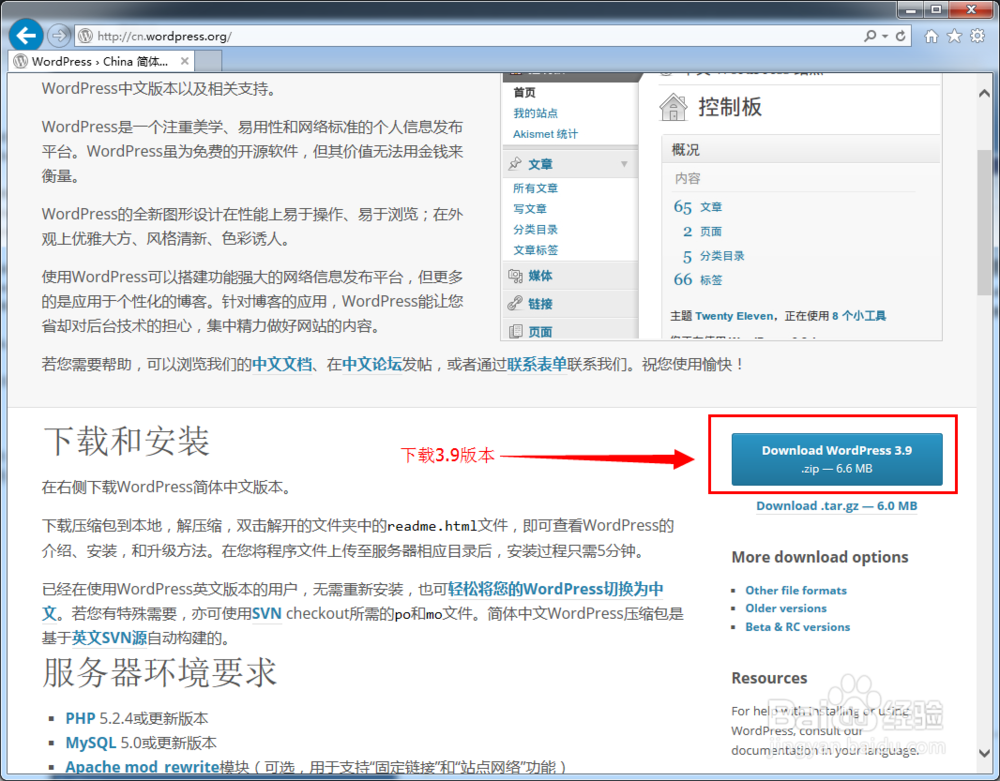
Task: Click the SVN link
Action: (x=267, y=614)
